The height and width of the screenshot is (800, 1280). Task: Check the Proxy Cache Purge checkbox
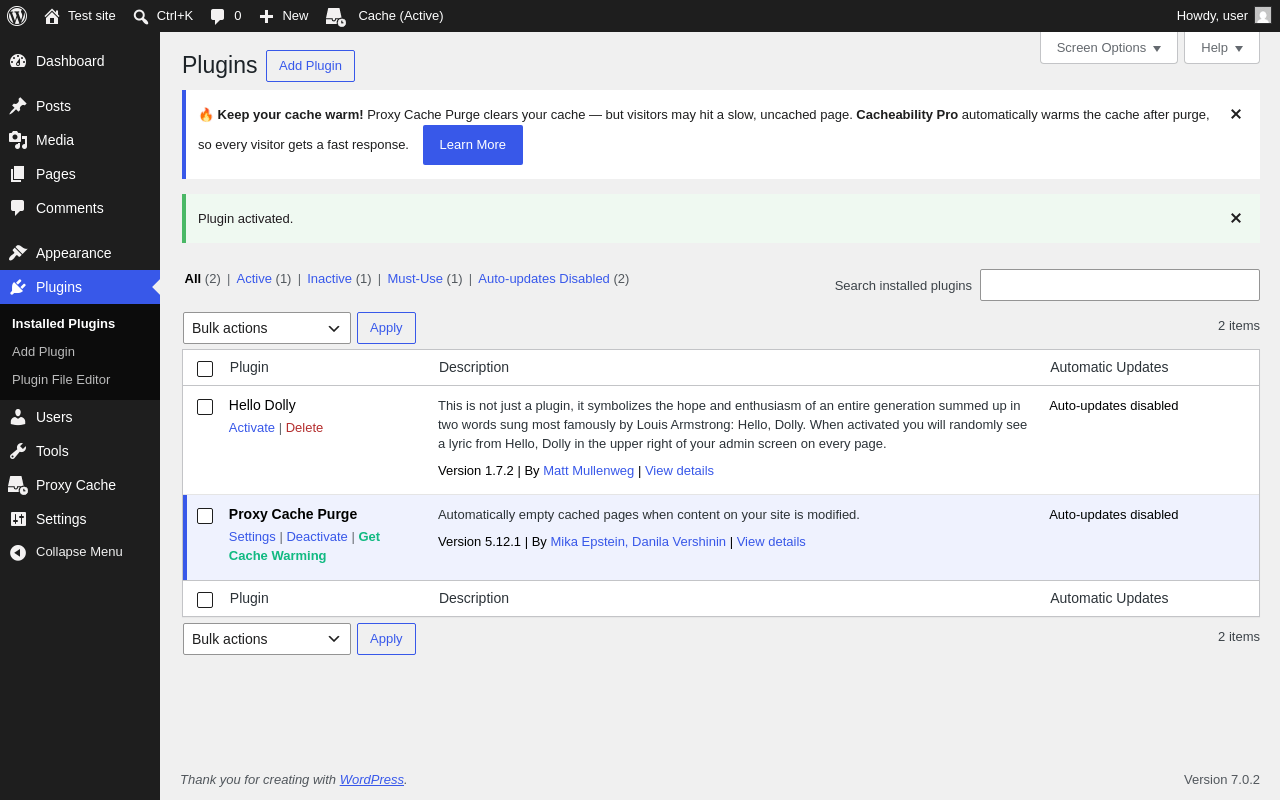(x=205, y=516)
